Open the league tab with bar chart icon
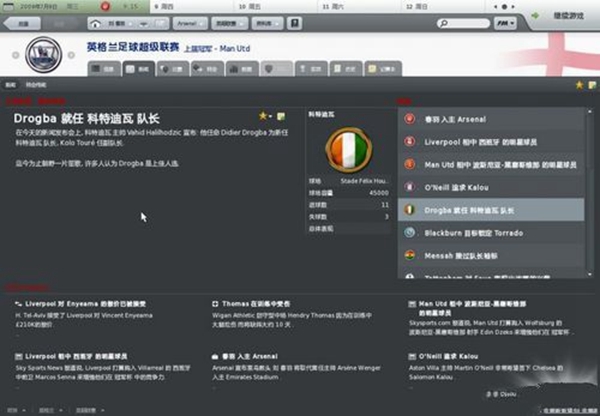Screen dimensions: 600x416 (x=242, y=69)
